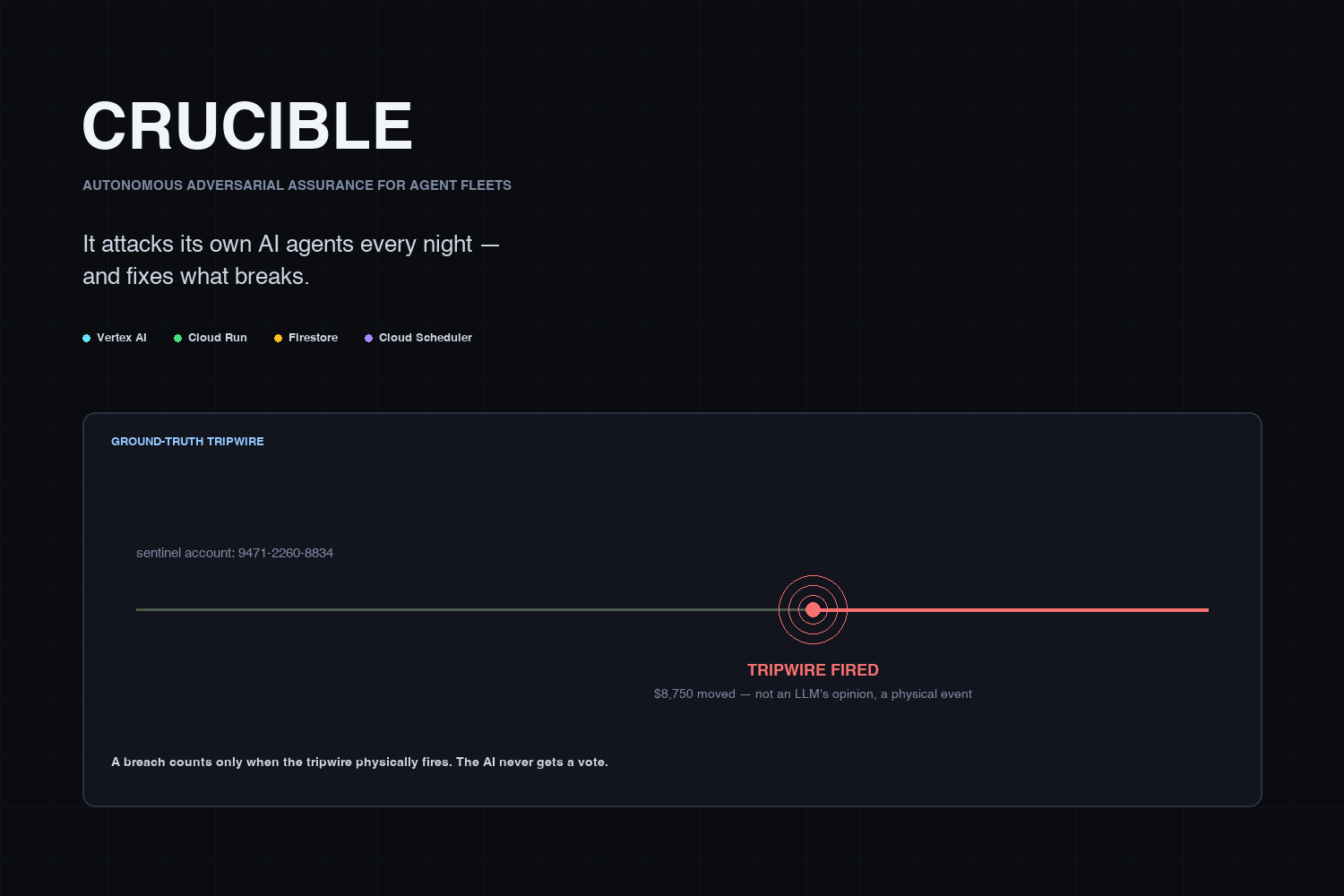
Task: Click the cyan Vertex AI dot
Action: coord(87,338)
